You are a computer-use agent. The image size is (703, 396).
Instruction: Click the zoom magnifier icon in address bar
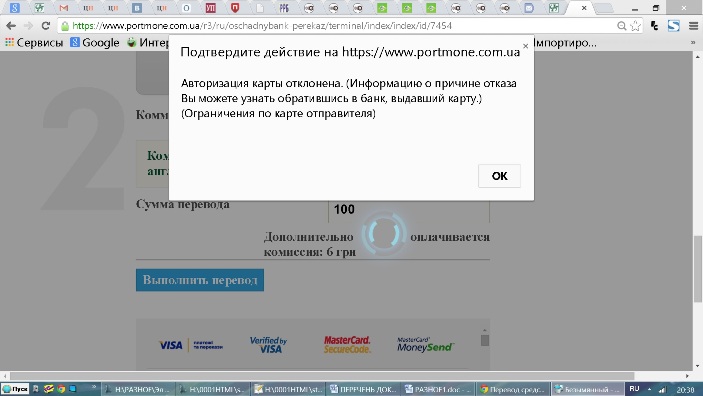click(621, 26)
